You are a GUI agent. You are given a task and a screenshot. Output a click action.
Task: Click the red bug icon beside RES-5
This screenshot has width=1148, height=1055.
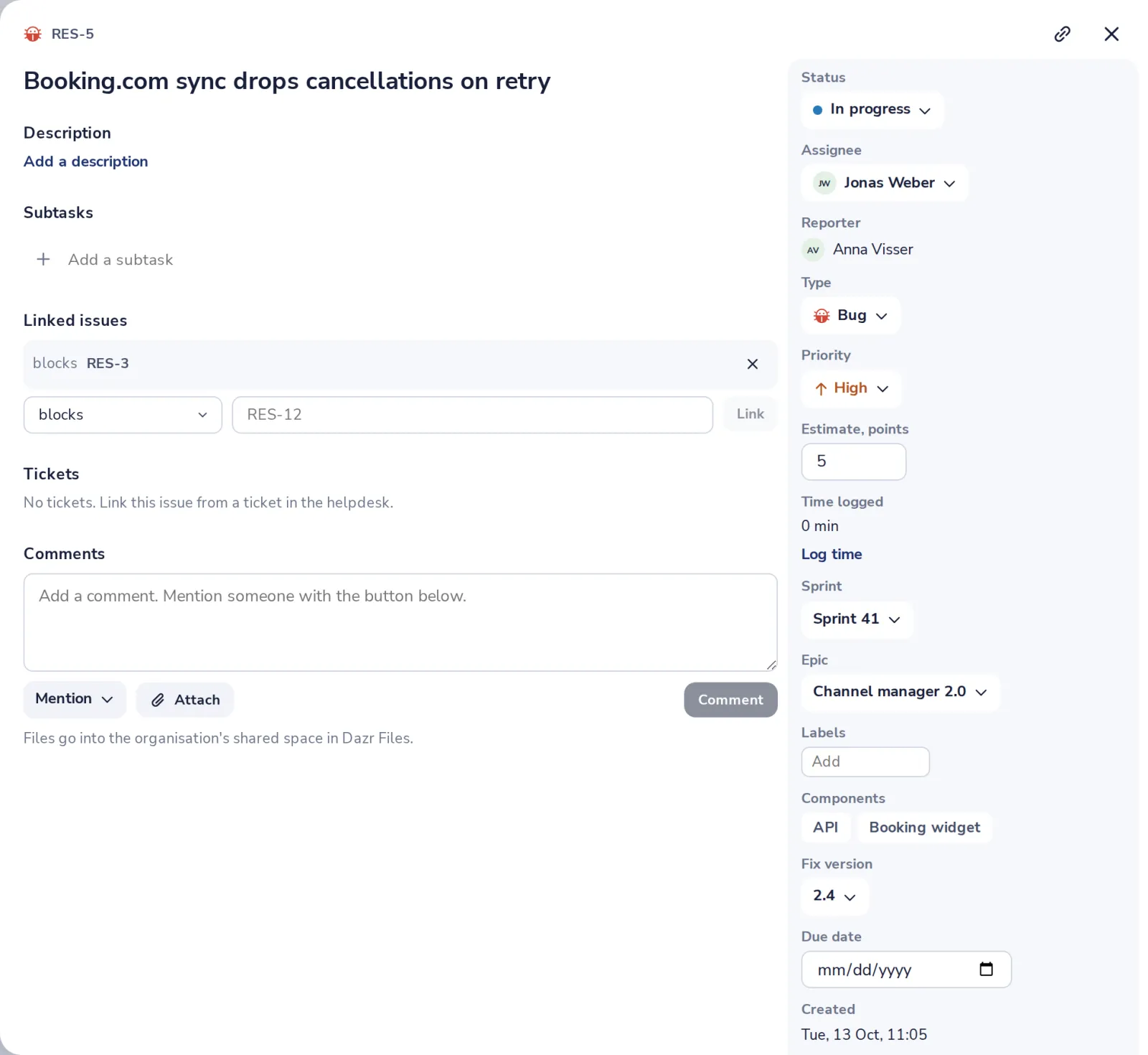(33, 34)
